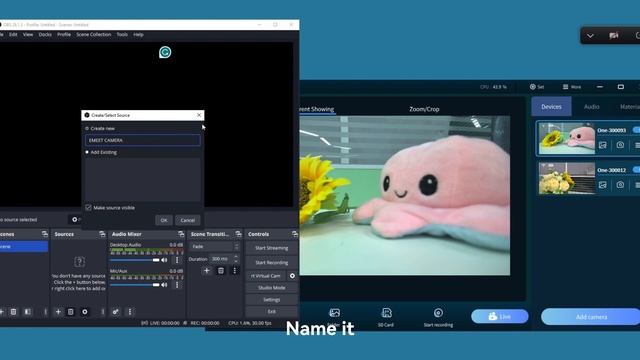Image resolution: width=640 pixels, height=360 pixels.
Task: Open the File menu in OBS
Action: coord(2,35)
